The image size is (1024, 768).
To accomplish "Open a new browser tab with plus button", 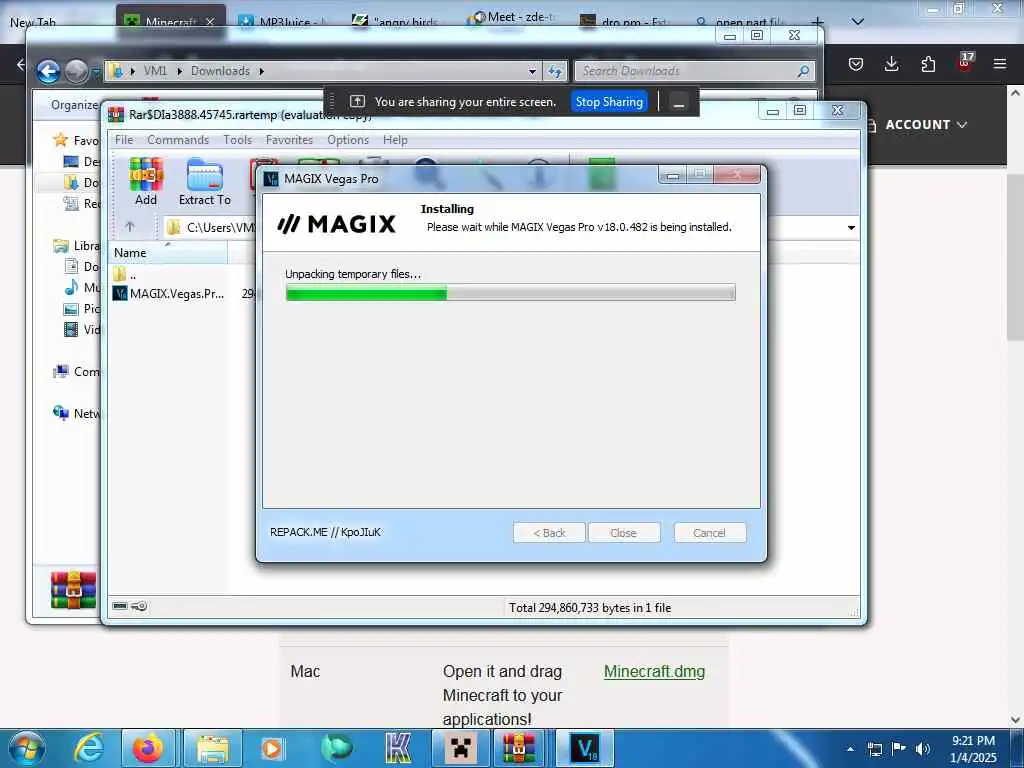I will click(x=817, y=22).
